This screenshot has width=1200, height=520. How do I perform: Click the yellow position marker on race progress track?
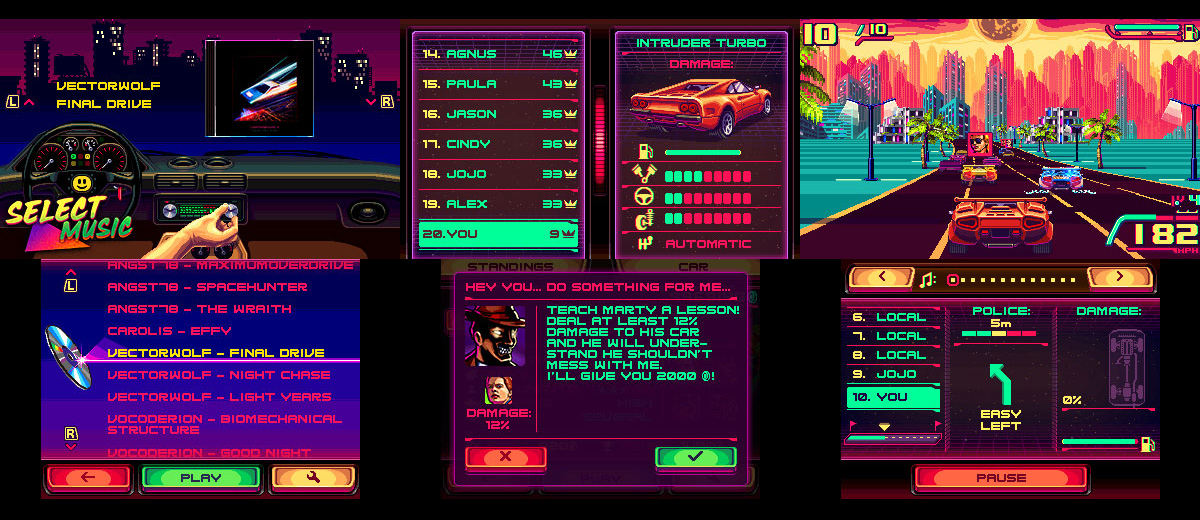coord(883,426)
